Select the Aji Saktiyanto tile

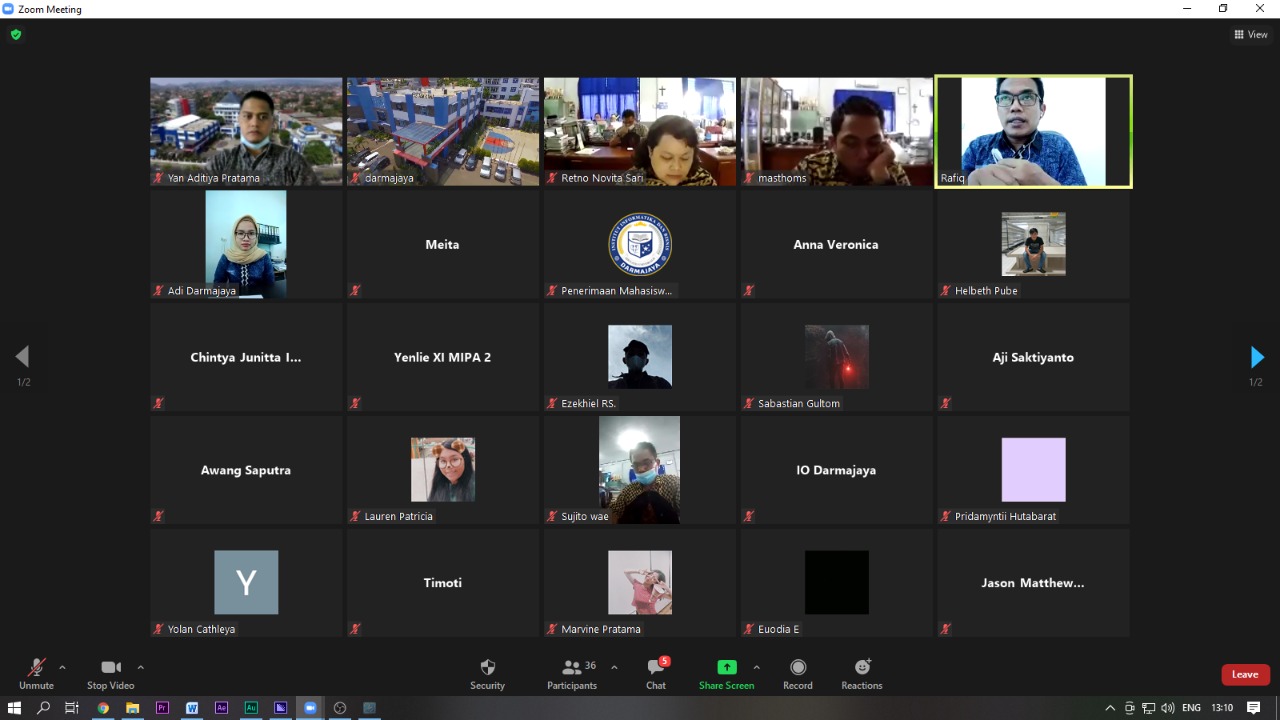pyautogui.click(x=1034, y=358)
